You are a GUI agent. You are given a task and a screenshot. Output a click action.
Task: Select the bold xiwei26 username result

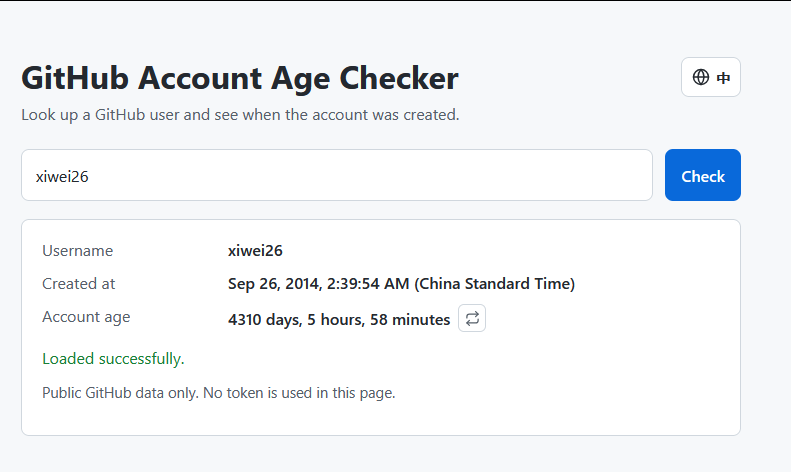click(x=255, y=251)
